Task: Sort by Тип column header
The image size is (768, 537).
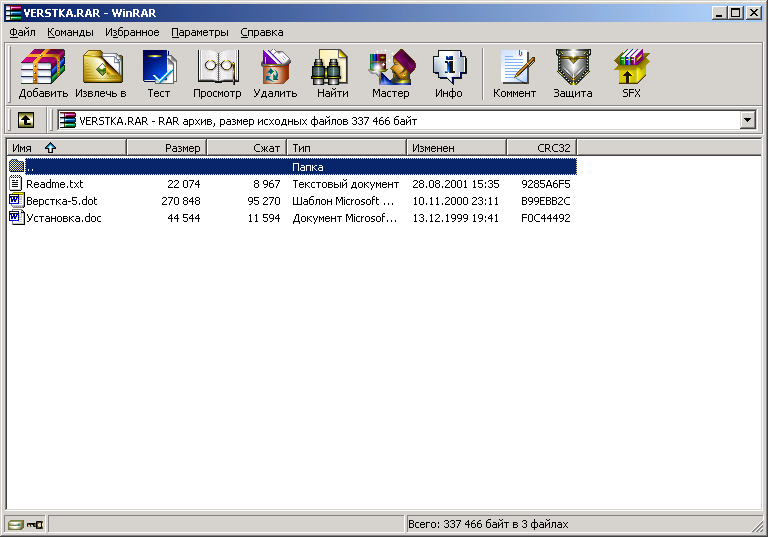Action: (346, 147)
